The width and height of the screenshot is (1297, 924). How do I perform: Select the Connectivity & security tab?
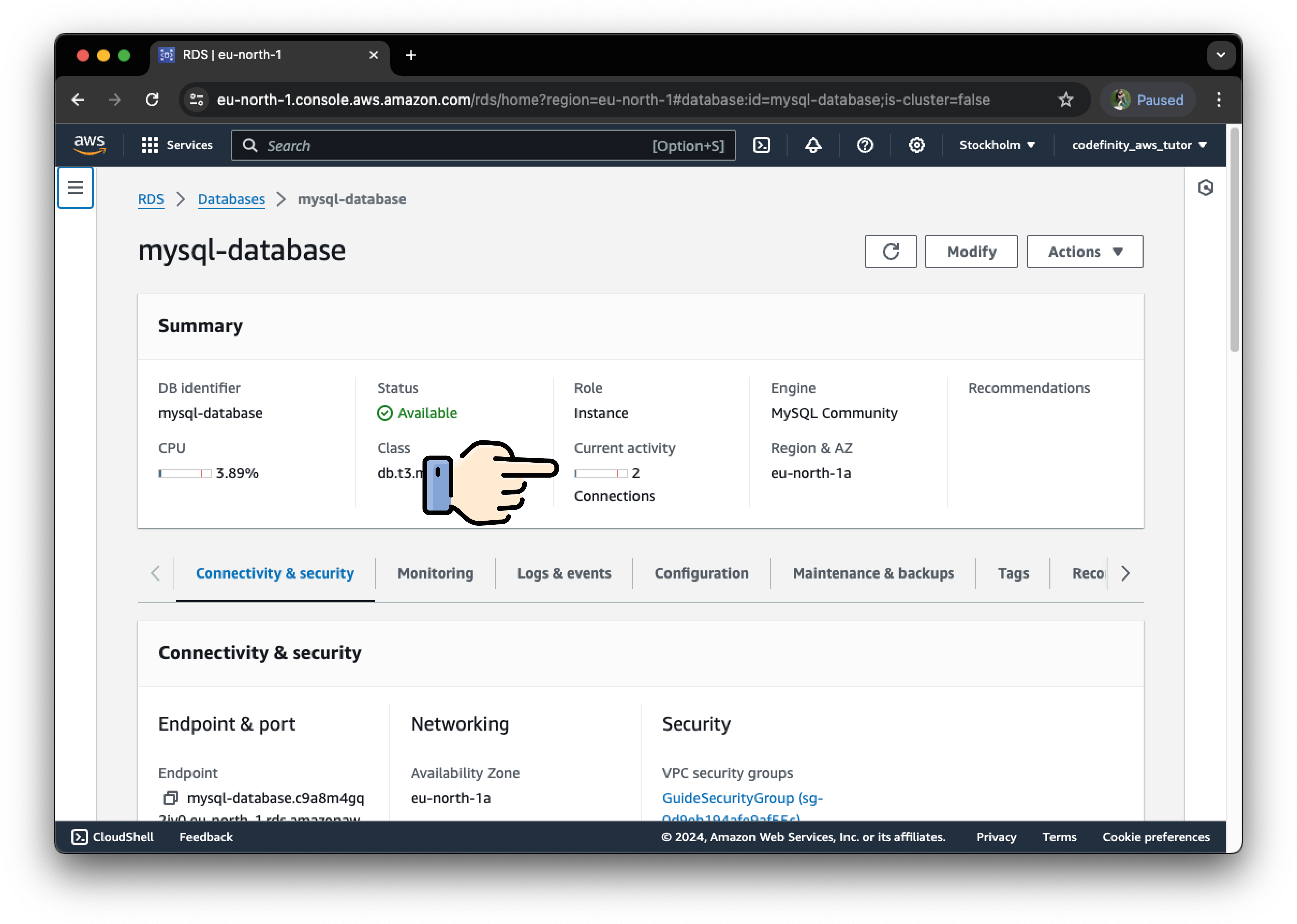pos(274,574)
